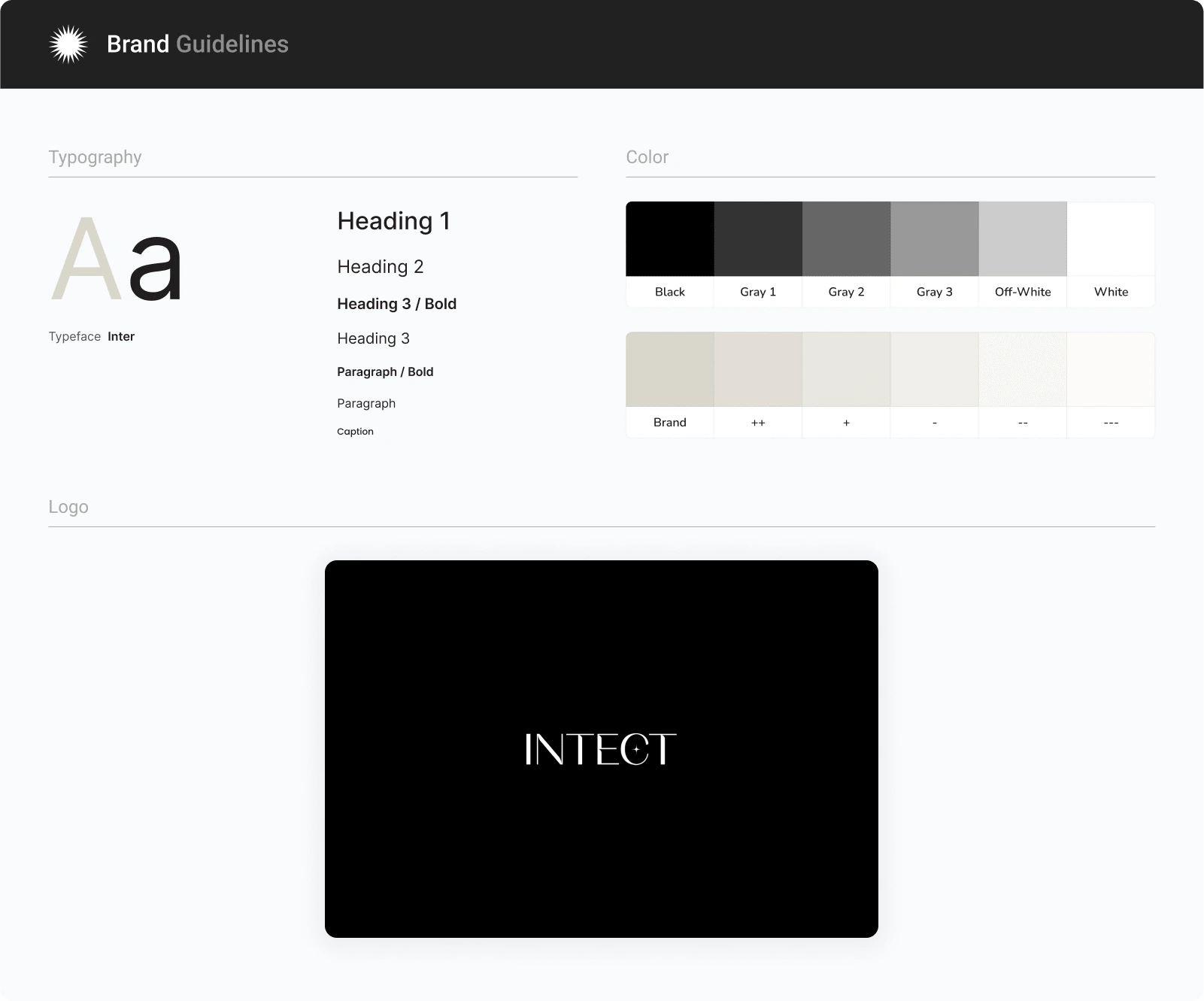Pick the '-' brand tint swatch
The image size is (1204, 1001).
point(935,369)
